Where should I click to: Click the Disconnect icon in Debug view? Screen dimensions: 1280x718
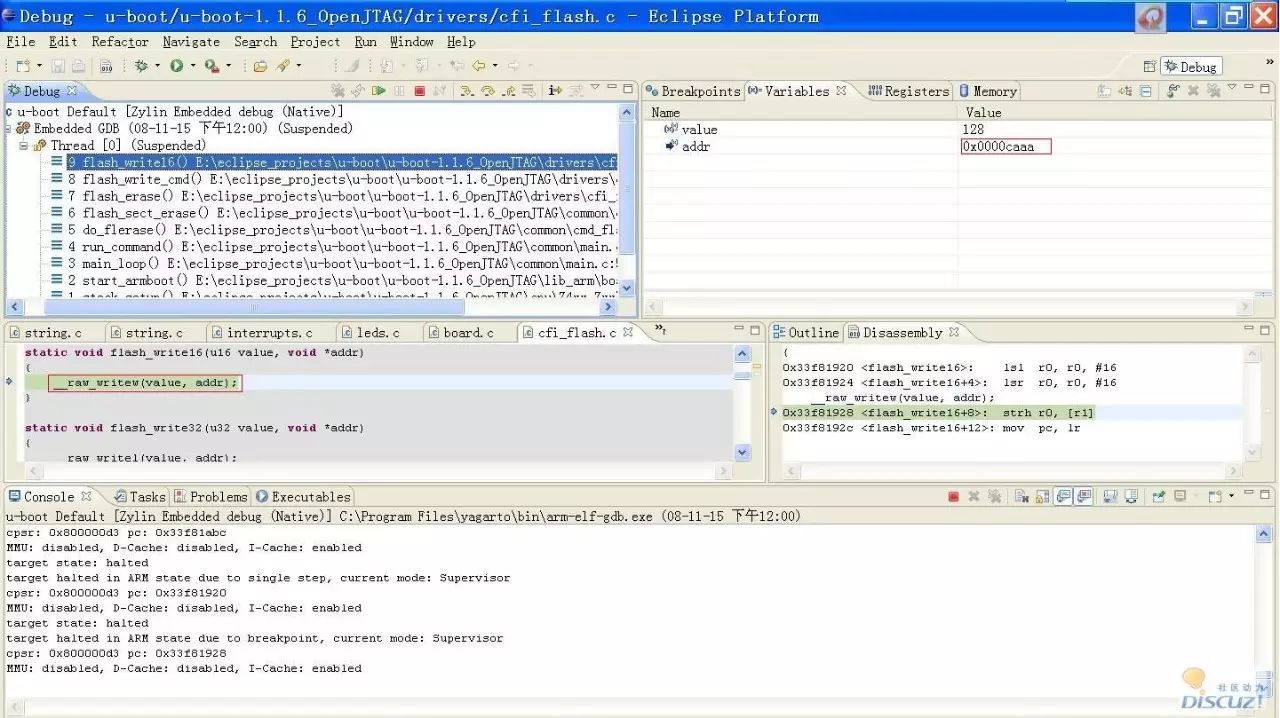[439, 91]
